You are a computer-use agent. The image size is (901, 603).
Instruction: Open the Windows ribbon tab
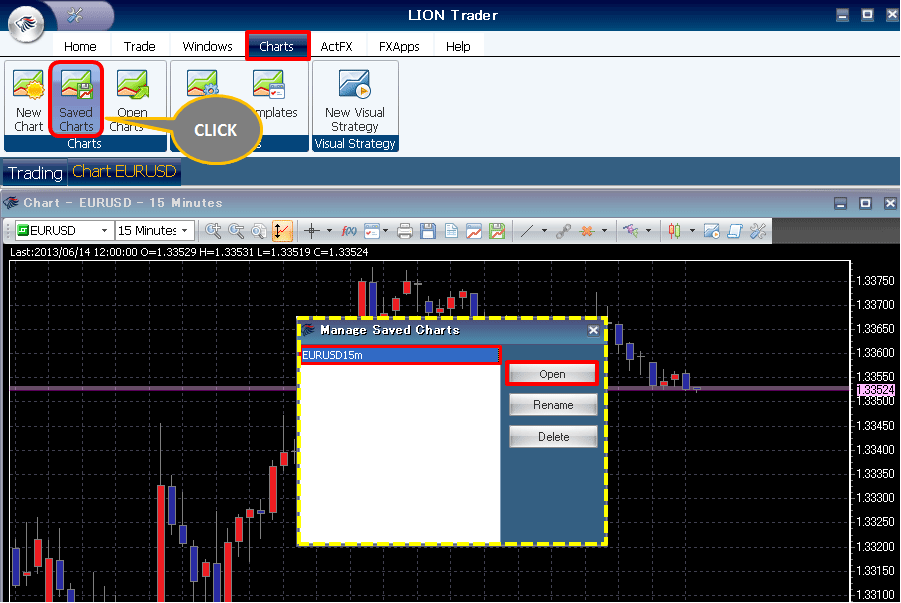click(x=207, y=46)
